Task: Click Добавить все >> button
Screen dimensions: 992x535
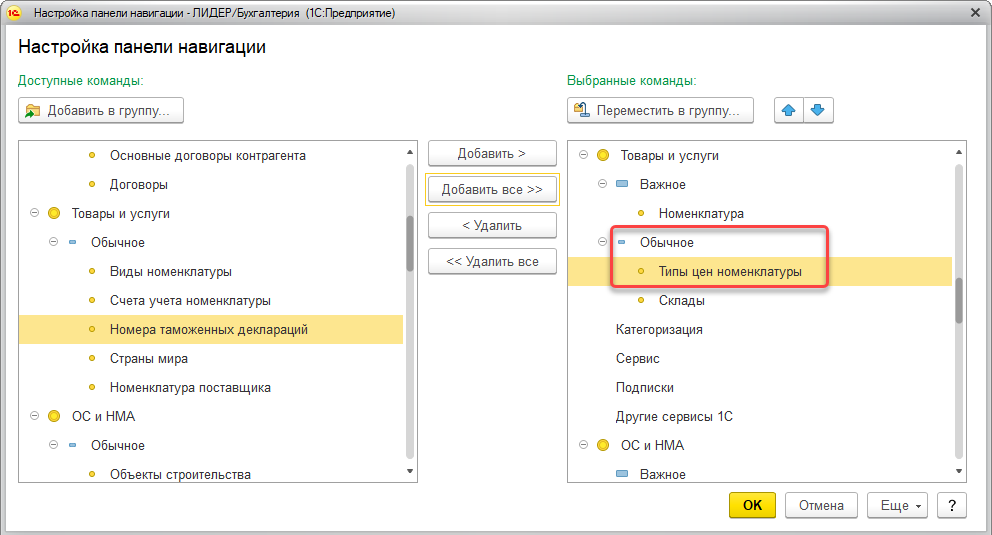Action: click(x=492, y=190)
